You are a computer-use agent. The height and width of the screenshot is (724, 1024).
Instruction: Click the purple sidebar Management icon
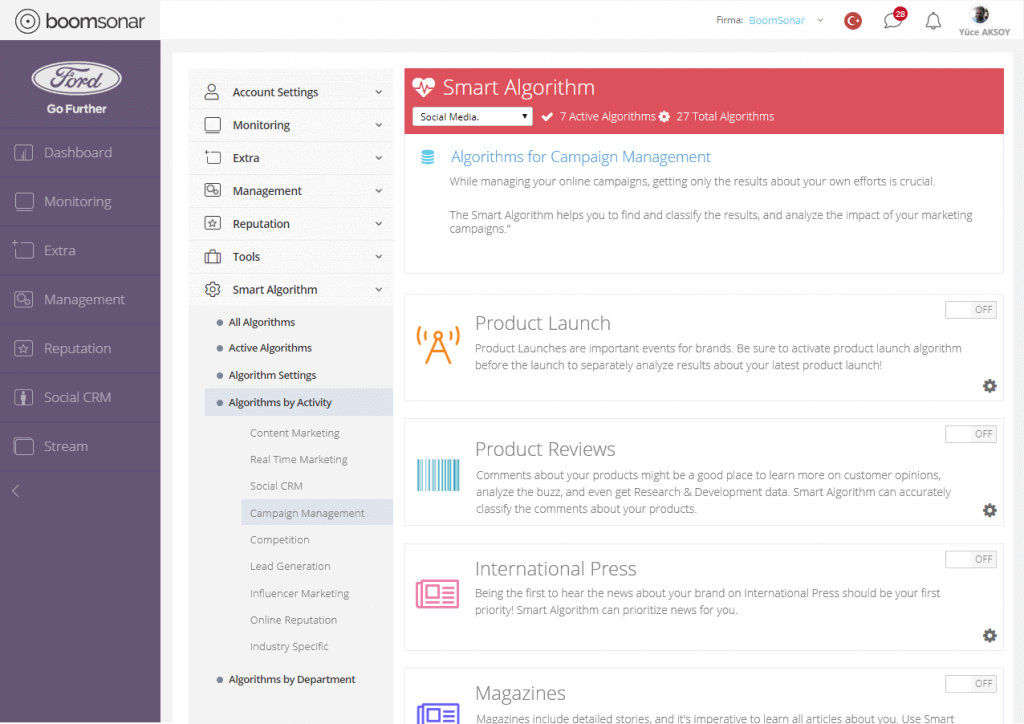click(x=24, y=300)
